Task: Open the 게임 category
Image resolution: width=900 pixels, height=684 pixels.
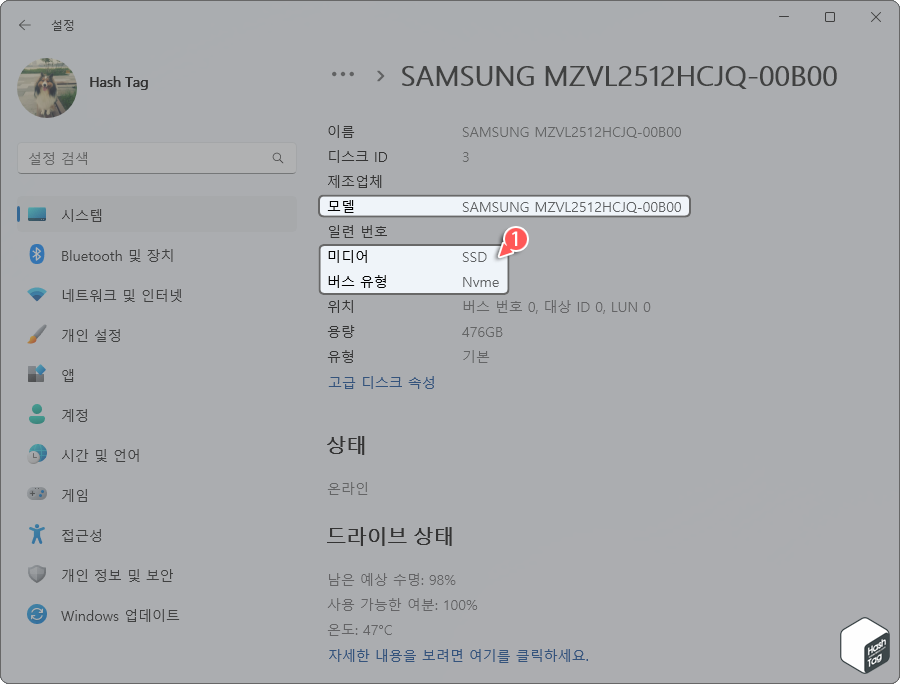Action: [x=157, y=495]
